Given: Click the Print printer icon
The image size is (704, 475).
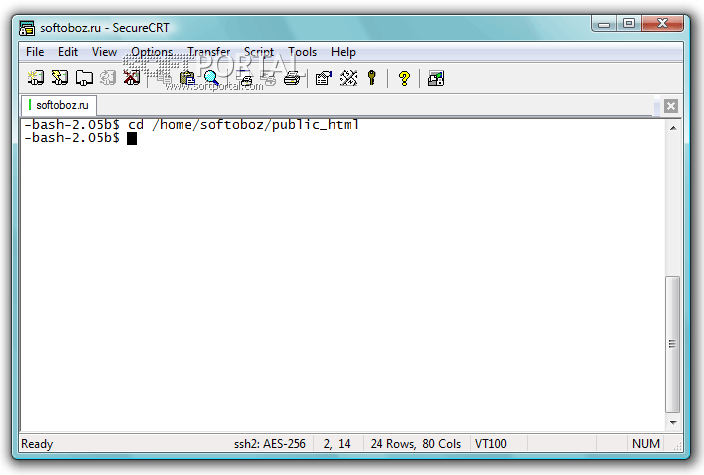Looking at the screenshot, I should click(292, 79).
